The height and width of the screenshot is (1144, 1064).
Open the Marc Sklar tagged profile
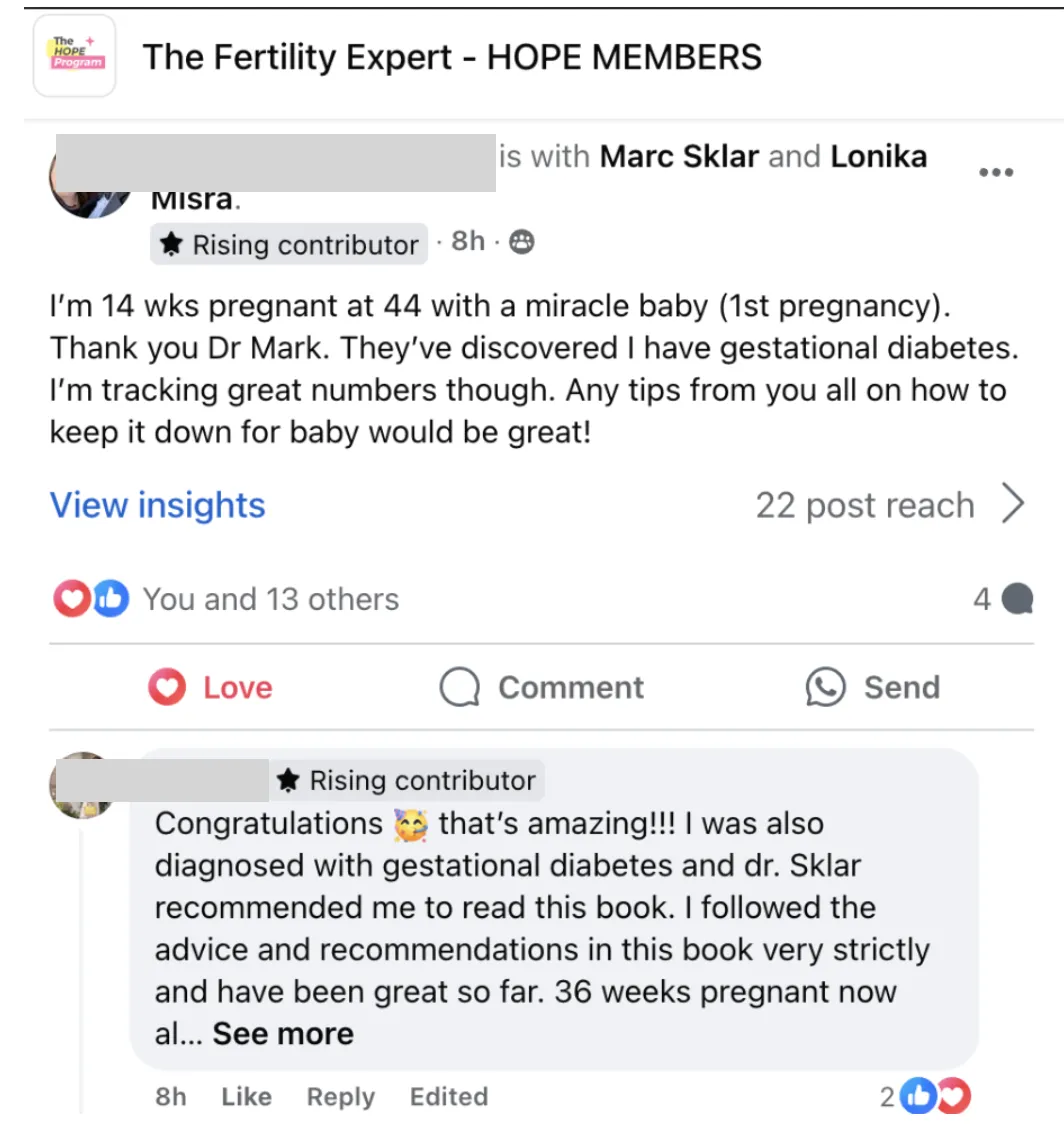tap(679, 156)
